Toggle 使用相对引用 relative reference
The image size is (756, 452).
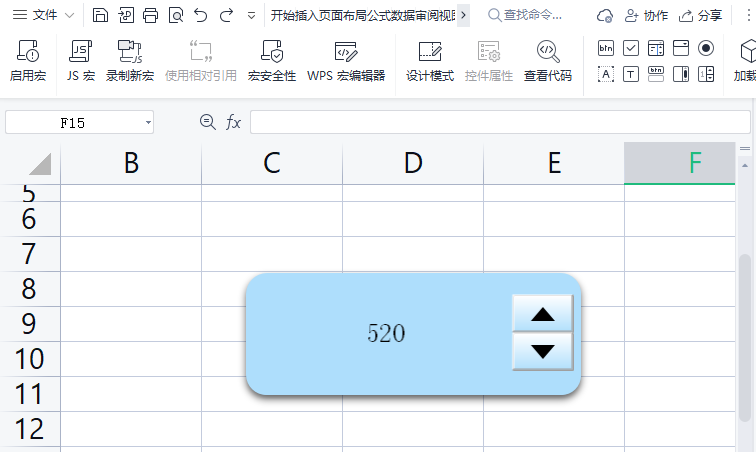point(201,60)
